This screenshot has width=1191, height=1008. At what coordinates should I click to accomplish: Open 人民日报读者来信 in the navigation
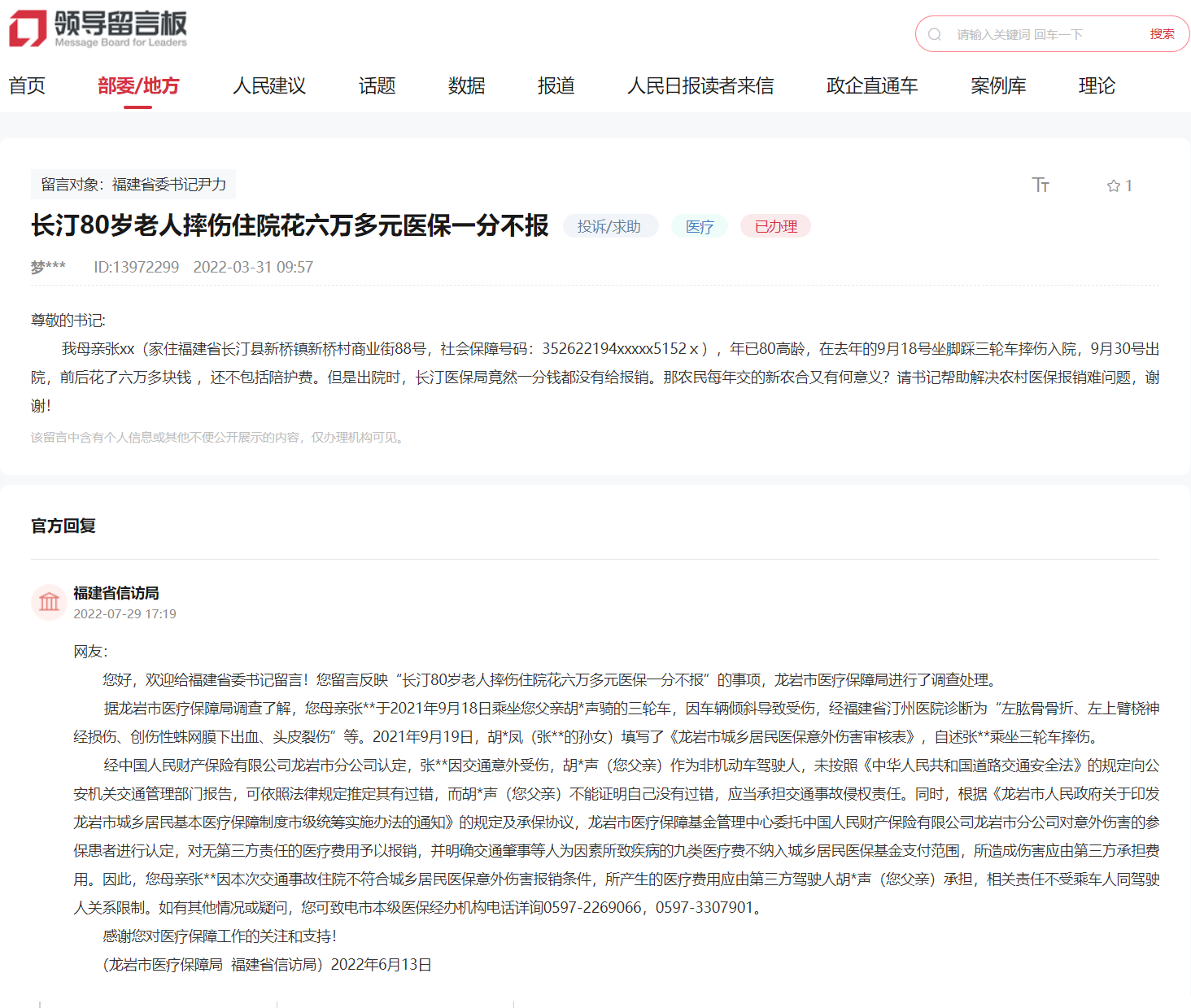[x=700, y=85]
